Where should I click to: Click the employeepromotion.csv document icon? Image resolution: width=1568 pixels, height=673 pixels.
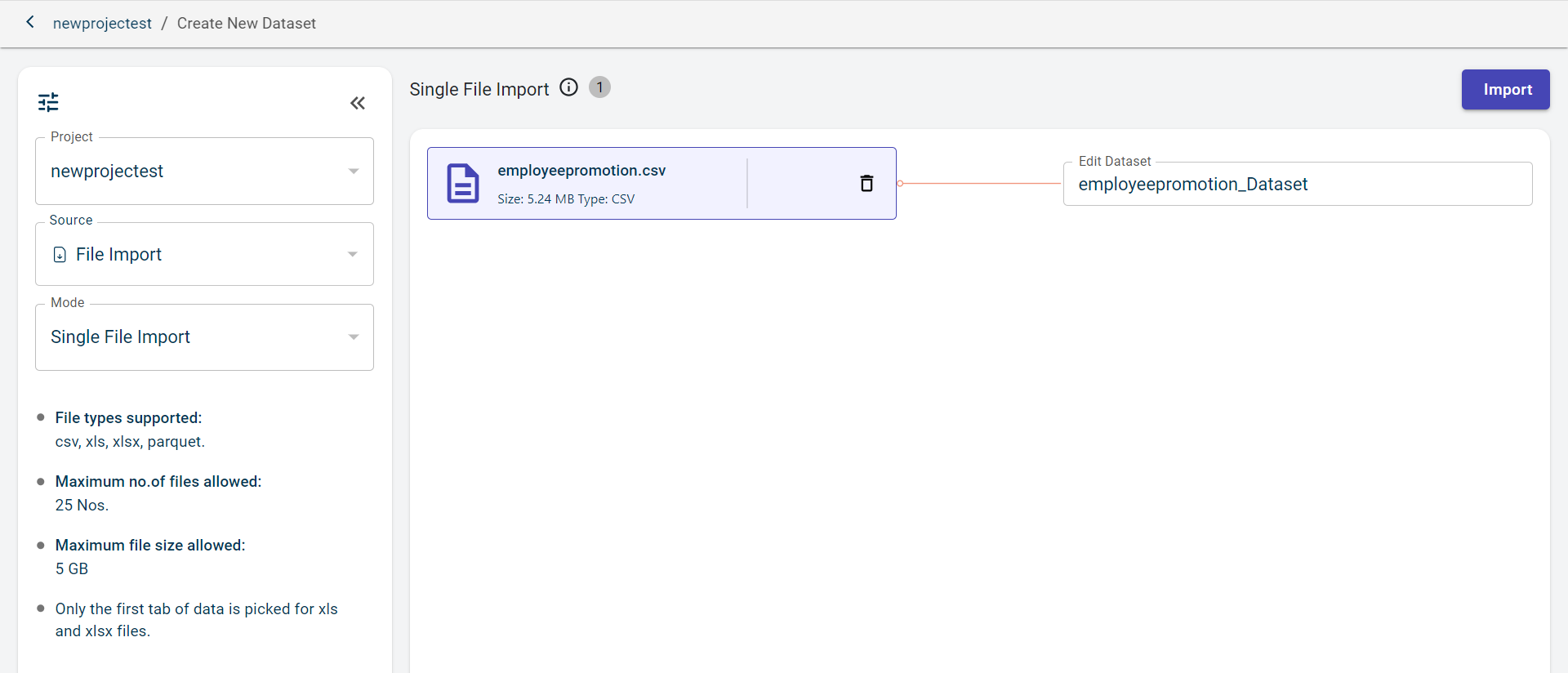click(x=462, y=183)
